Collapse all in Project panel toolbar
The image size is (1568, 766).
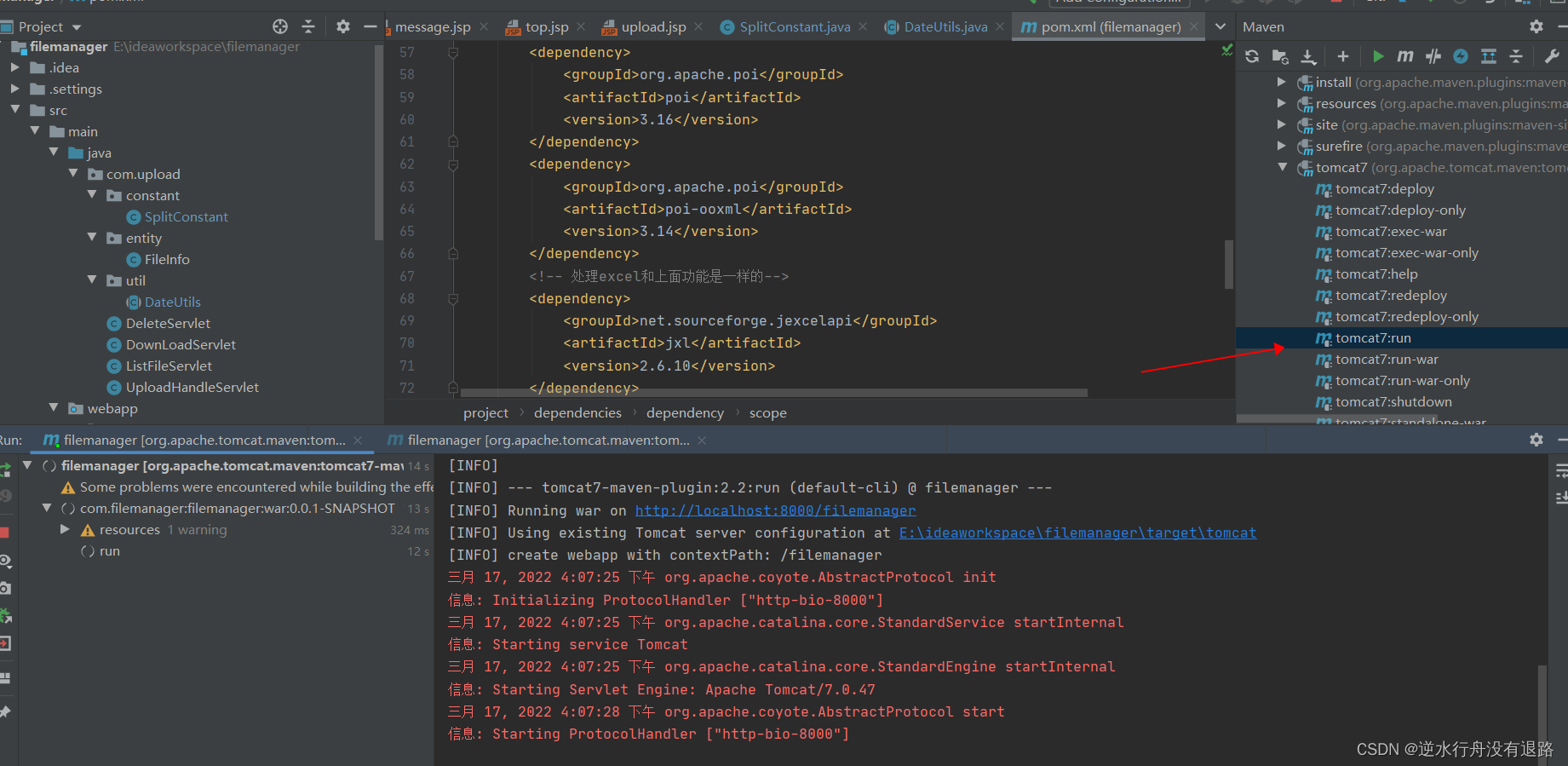coord(308,26)
